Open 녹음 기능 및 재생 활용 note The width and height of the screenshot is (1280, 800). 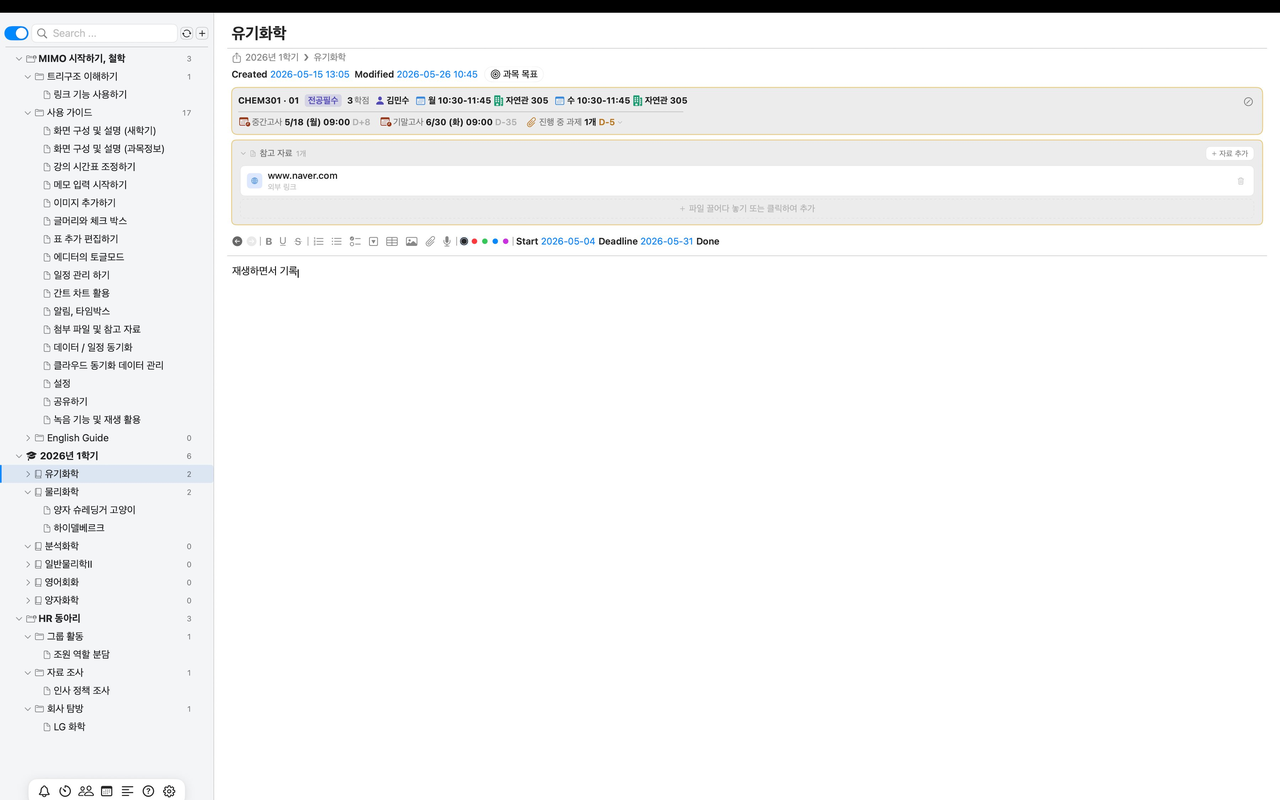click(x=97, y=420)
